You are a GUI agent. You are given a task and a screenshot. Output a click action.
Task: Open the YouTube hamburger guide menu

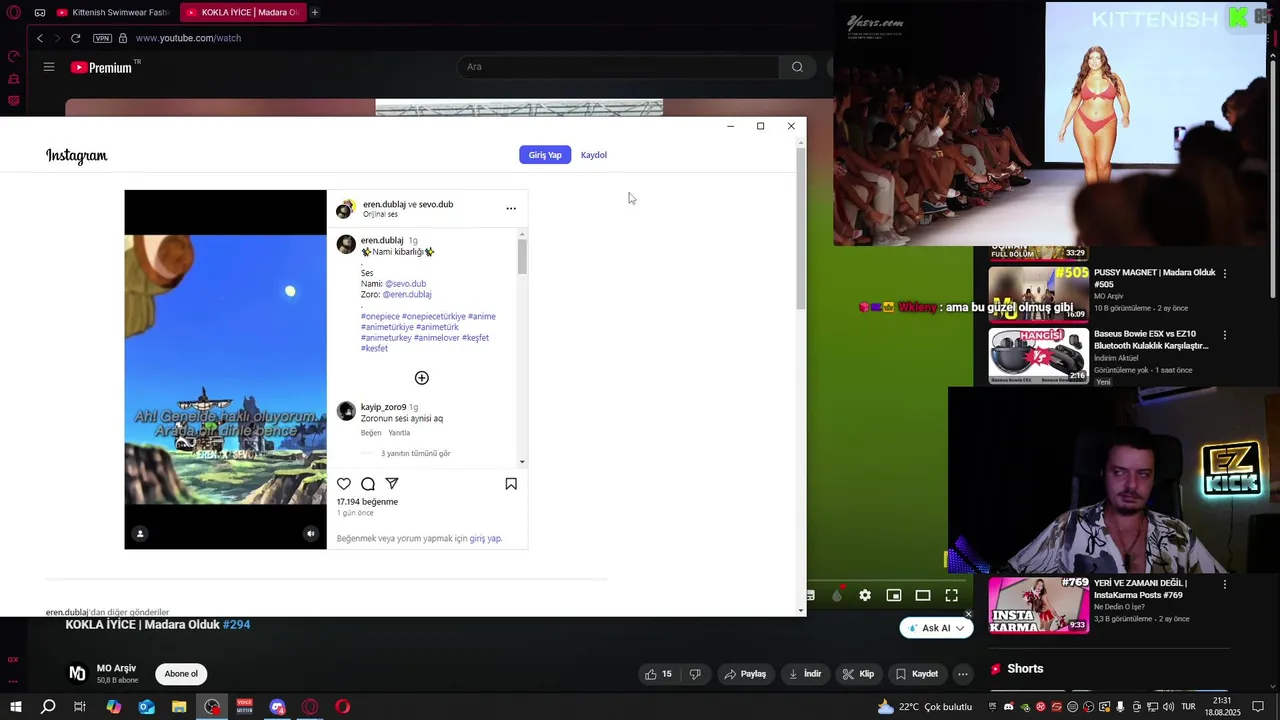pos(49,67)
